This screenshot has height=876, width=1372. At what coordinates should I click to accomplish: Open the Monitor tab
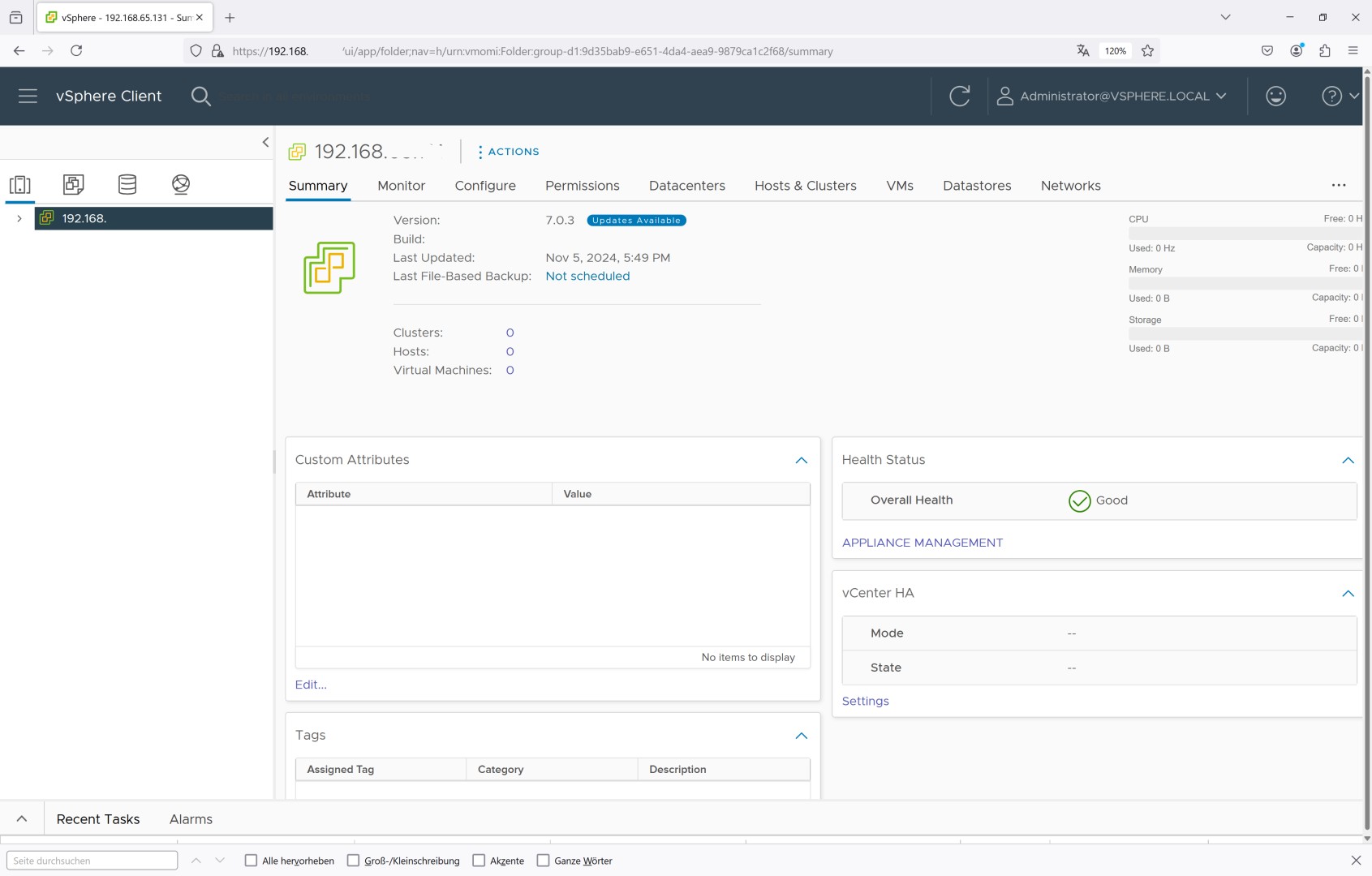[x=401, y=186]
